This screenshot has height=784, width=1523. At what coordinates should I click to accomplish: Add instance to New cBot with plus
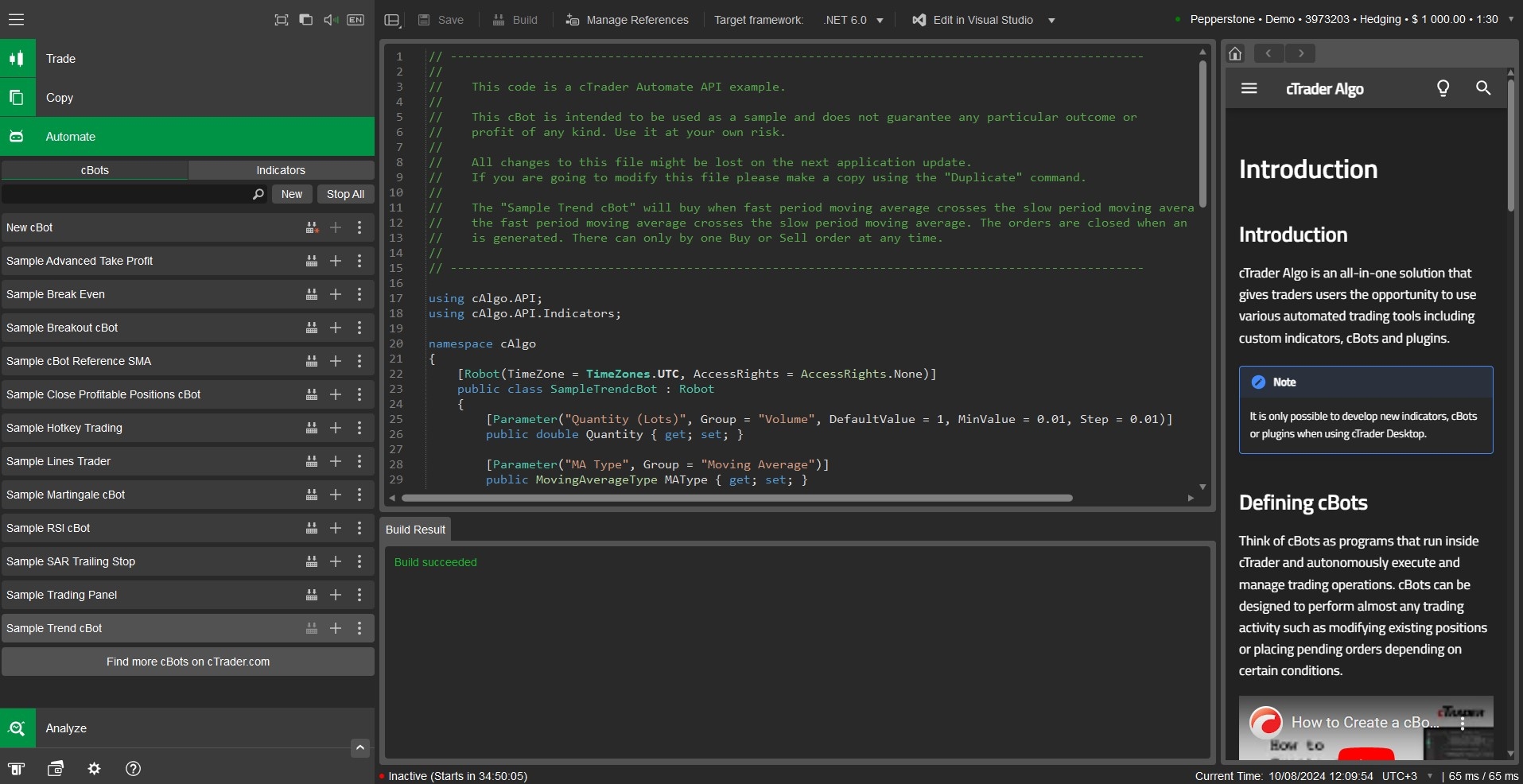(336, 227)
